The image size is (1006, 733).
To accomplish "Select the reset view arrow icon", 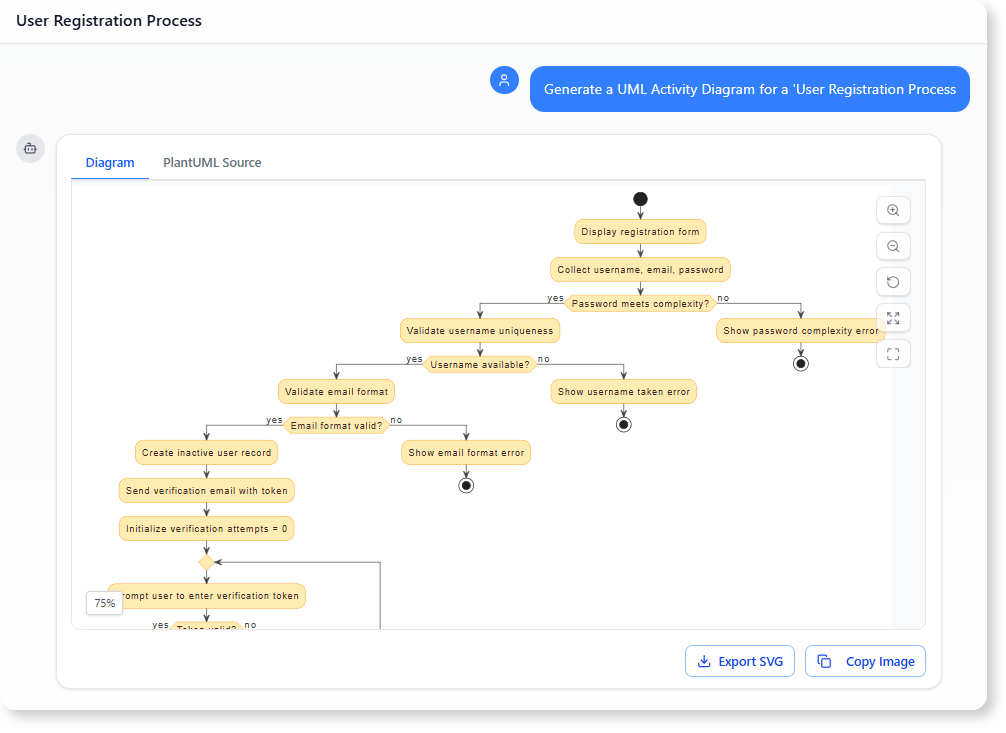I will coord(893,282).
